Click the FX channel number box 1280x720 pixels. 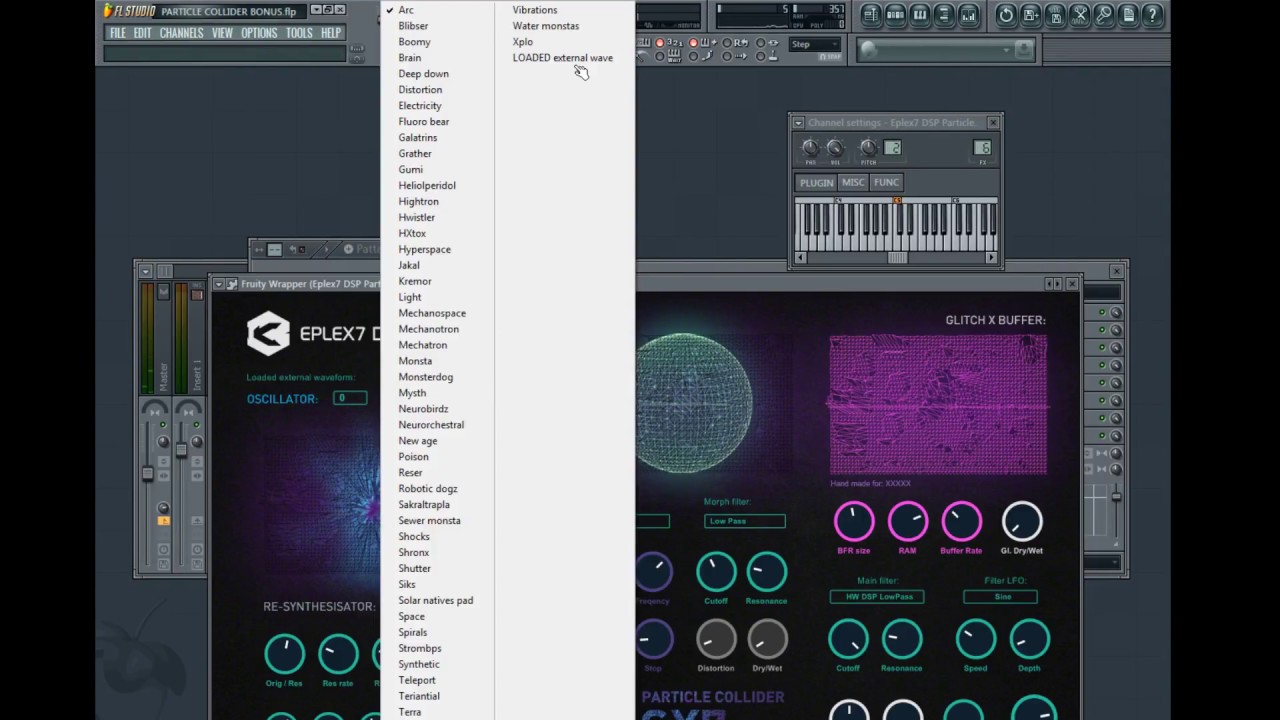click(982, 148)
